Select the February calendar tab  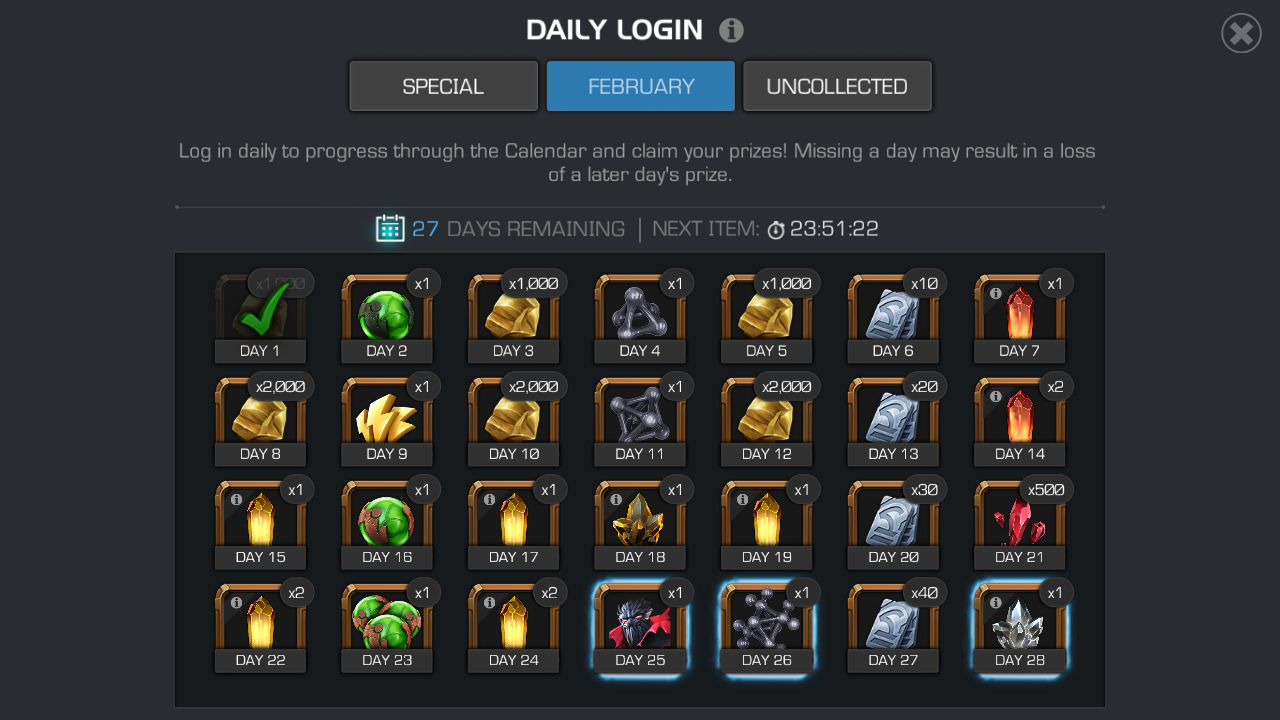[x=641, y=86]
